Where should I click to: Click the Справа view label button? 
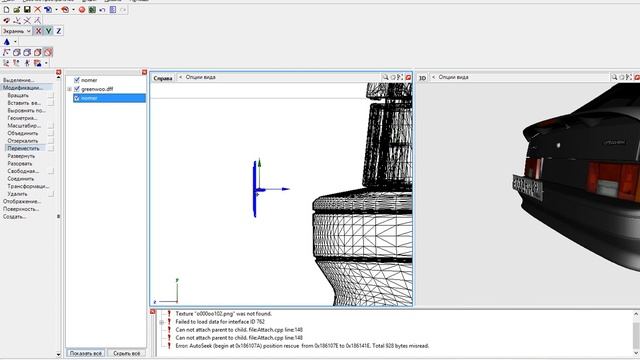tap(162, 78)
